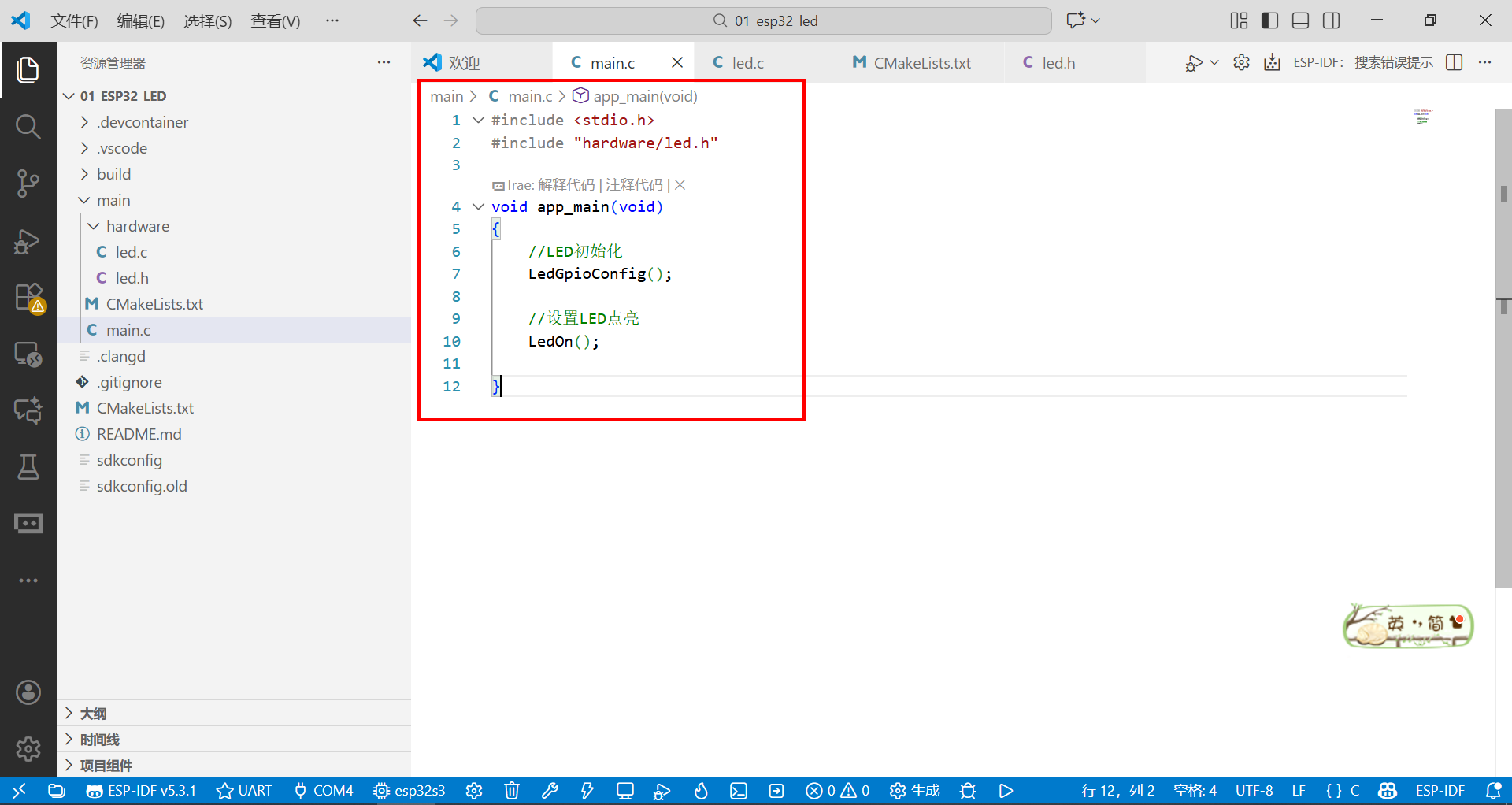
Task: Open the Testing flask view
Action: coord(28,466)
